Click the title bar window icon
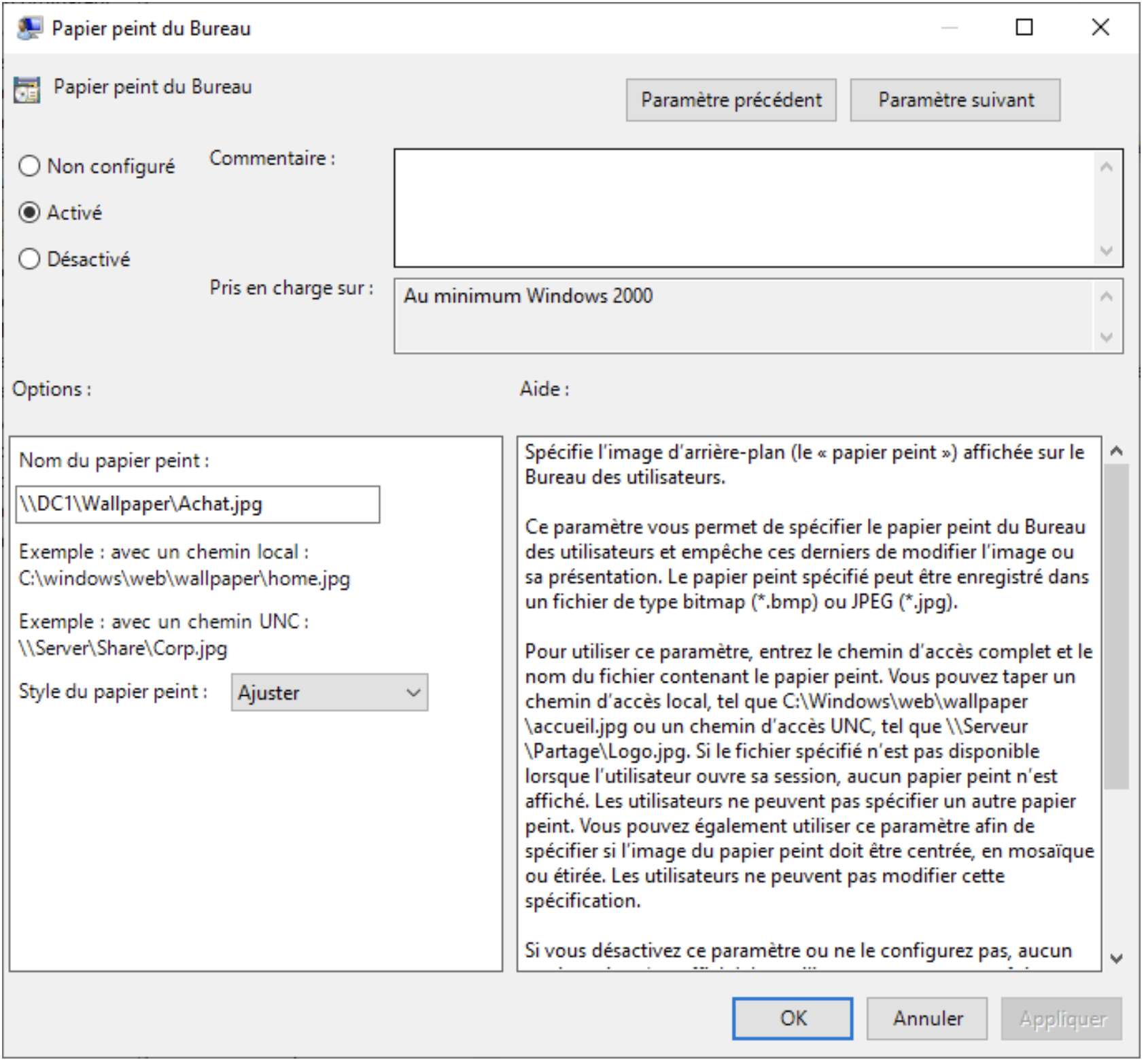This screenshot has height=1064, width=1146. point(29,29)
